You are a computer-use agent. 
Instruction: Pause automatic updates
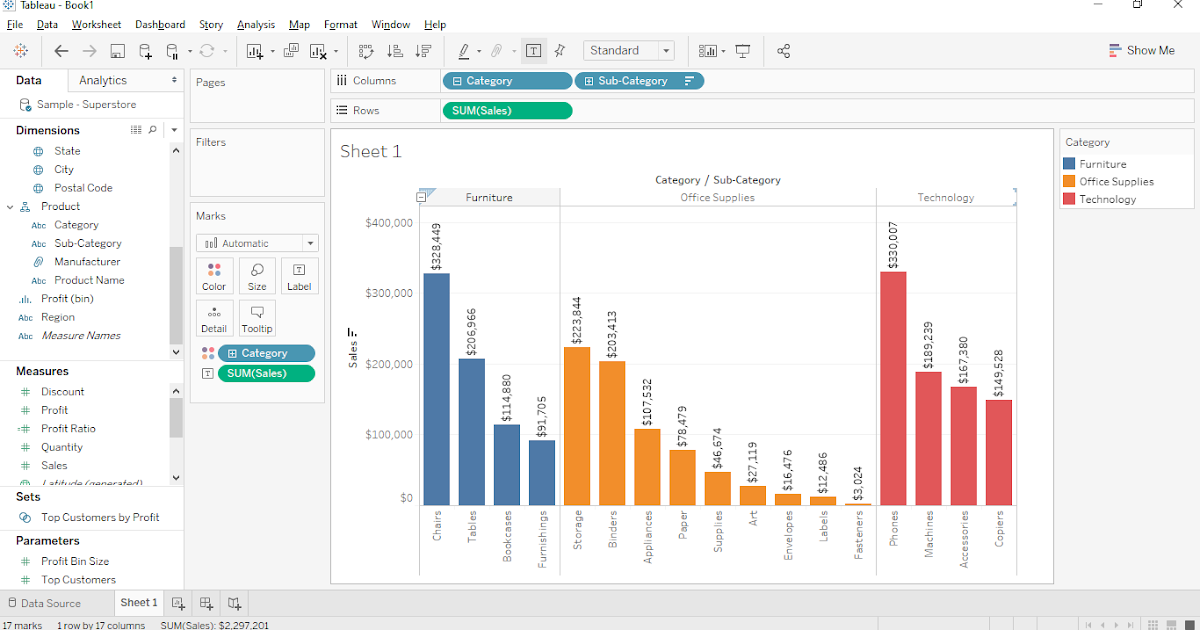[x=172, y=50]
